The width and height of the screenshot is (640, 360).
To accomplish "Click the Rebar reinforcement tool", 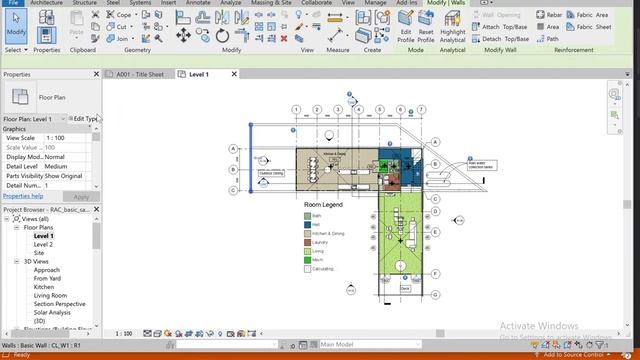I will tap(549, 15).
